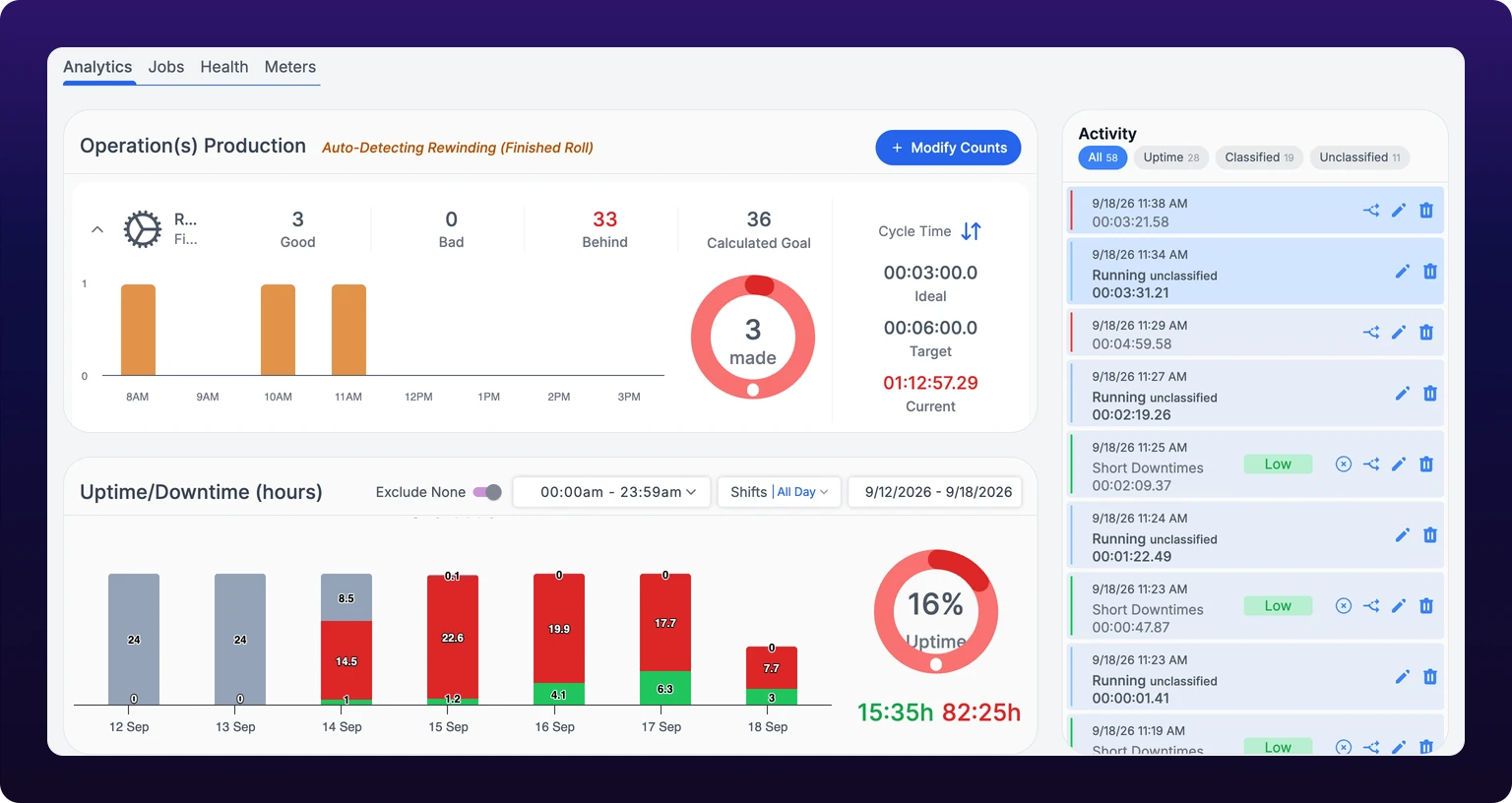Switch to the Jobs tab
This screenshot has width=1512, height=803.
pyautogui.click(x=166, y=67)
